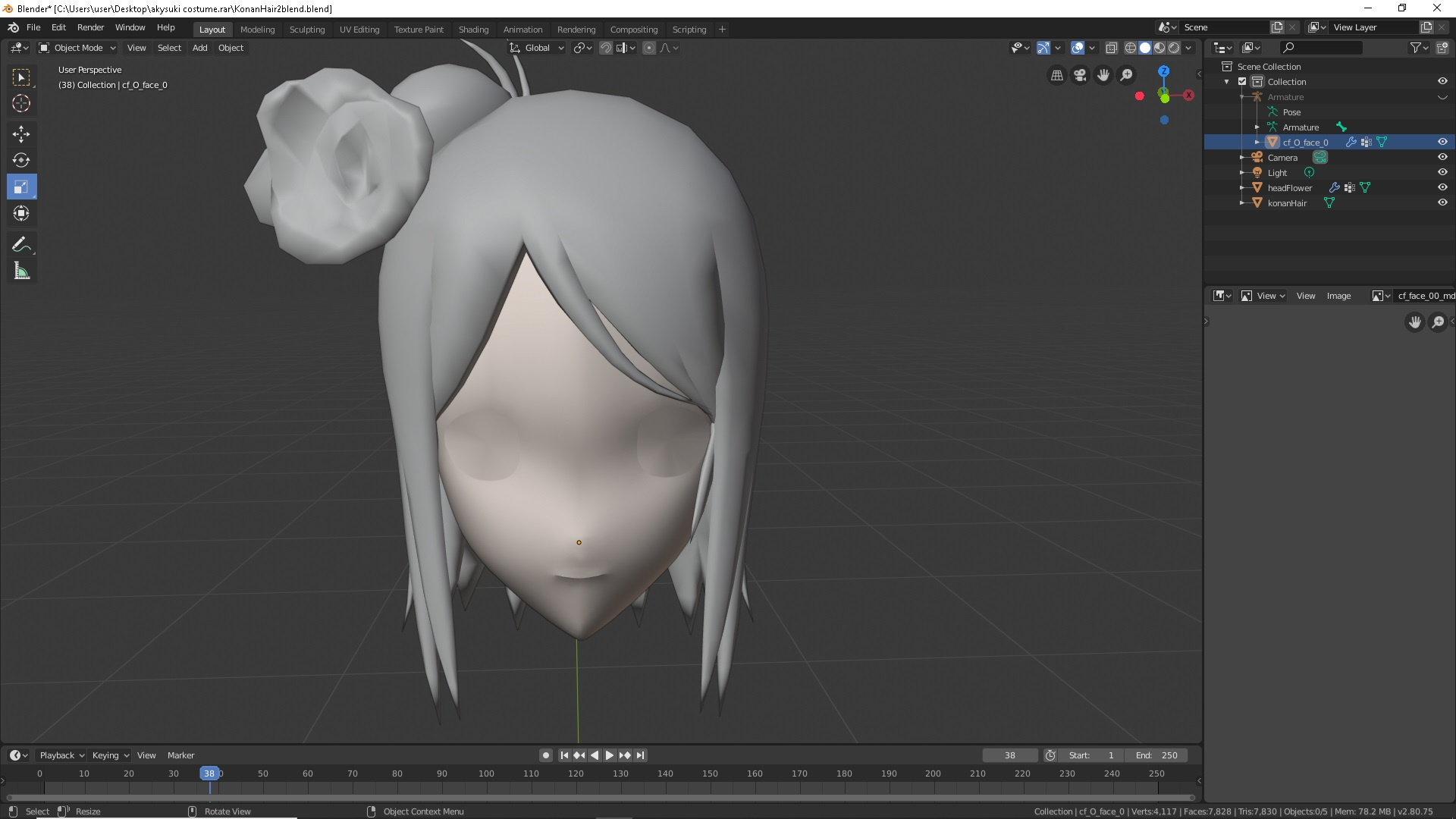
Task: Open the outliner filter dropdown
Action: [x=1418, y=48]
